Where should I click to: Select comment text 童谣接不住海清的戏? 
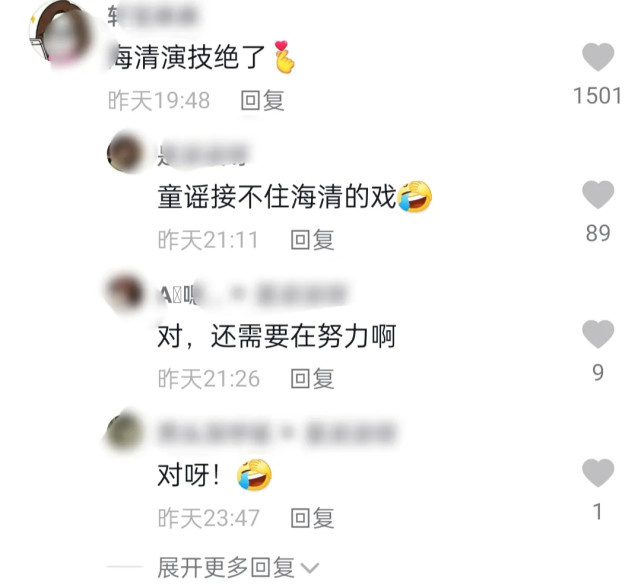point(277,197)
